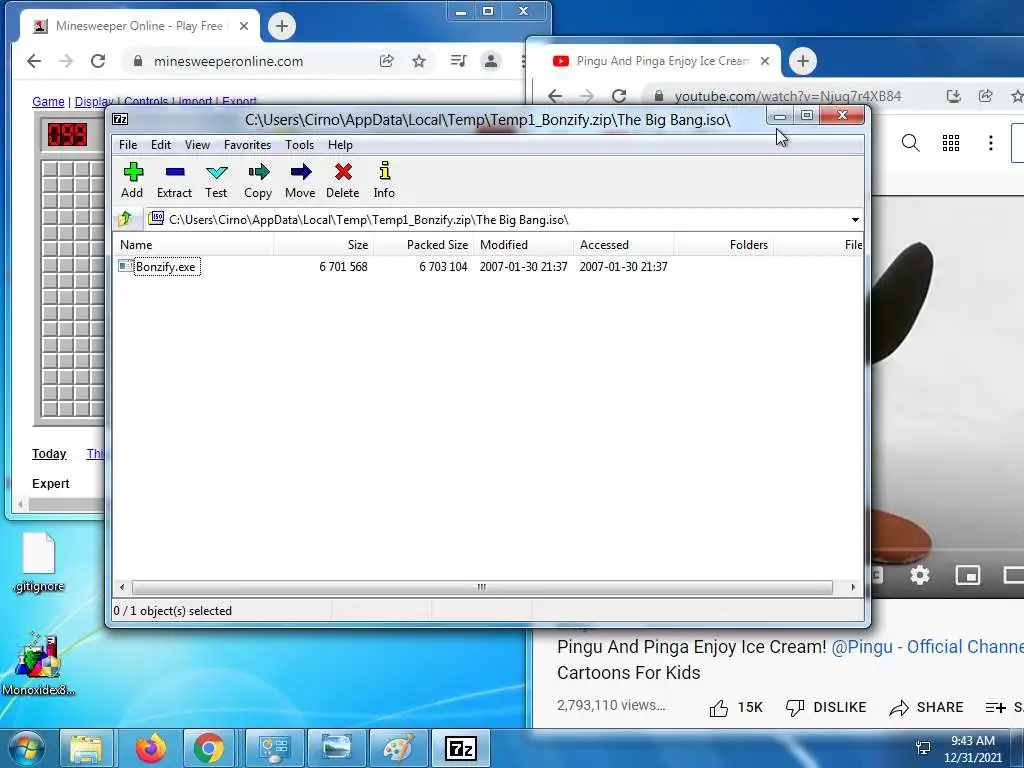
Task: Sort by the Folders column header
Action: click(x=724, y=245)
